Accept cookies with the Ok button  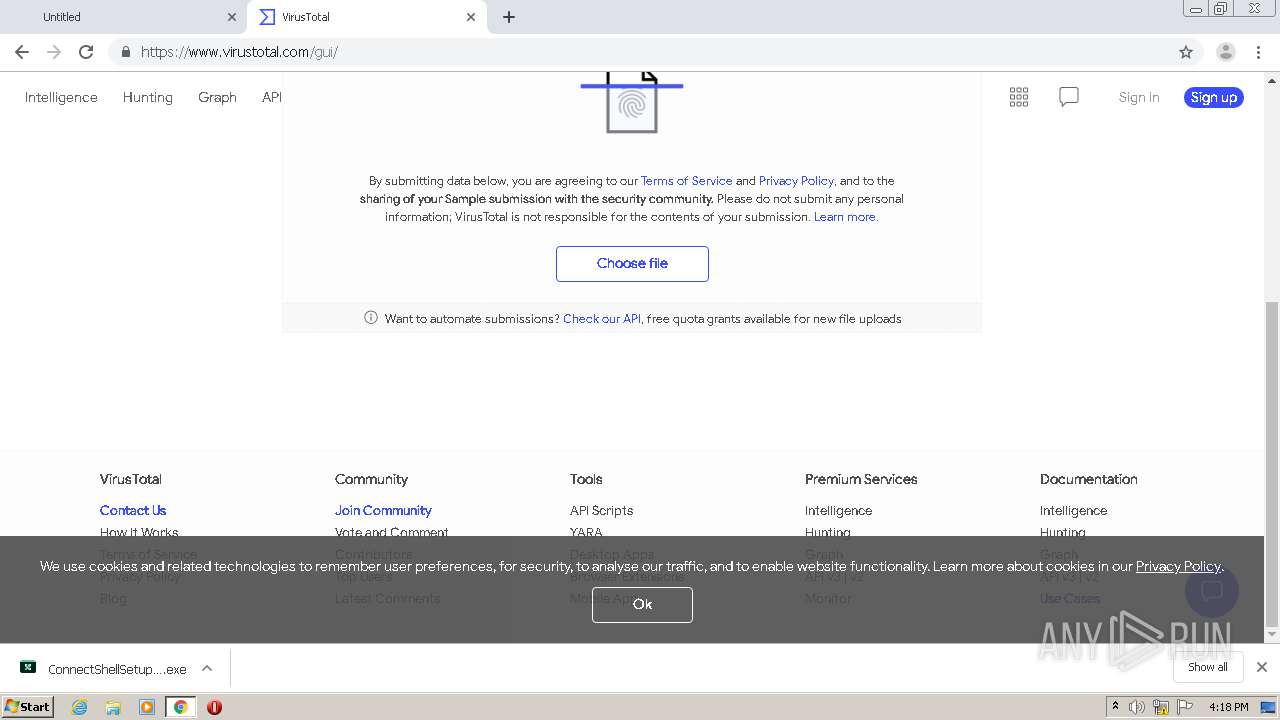coord(642,604)
